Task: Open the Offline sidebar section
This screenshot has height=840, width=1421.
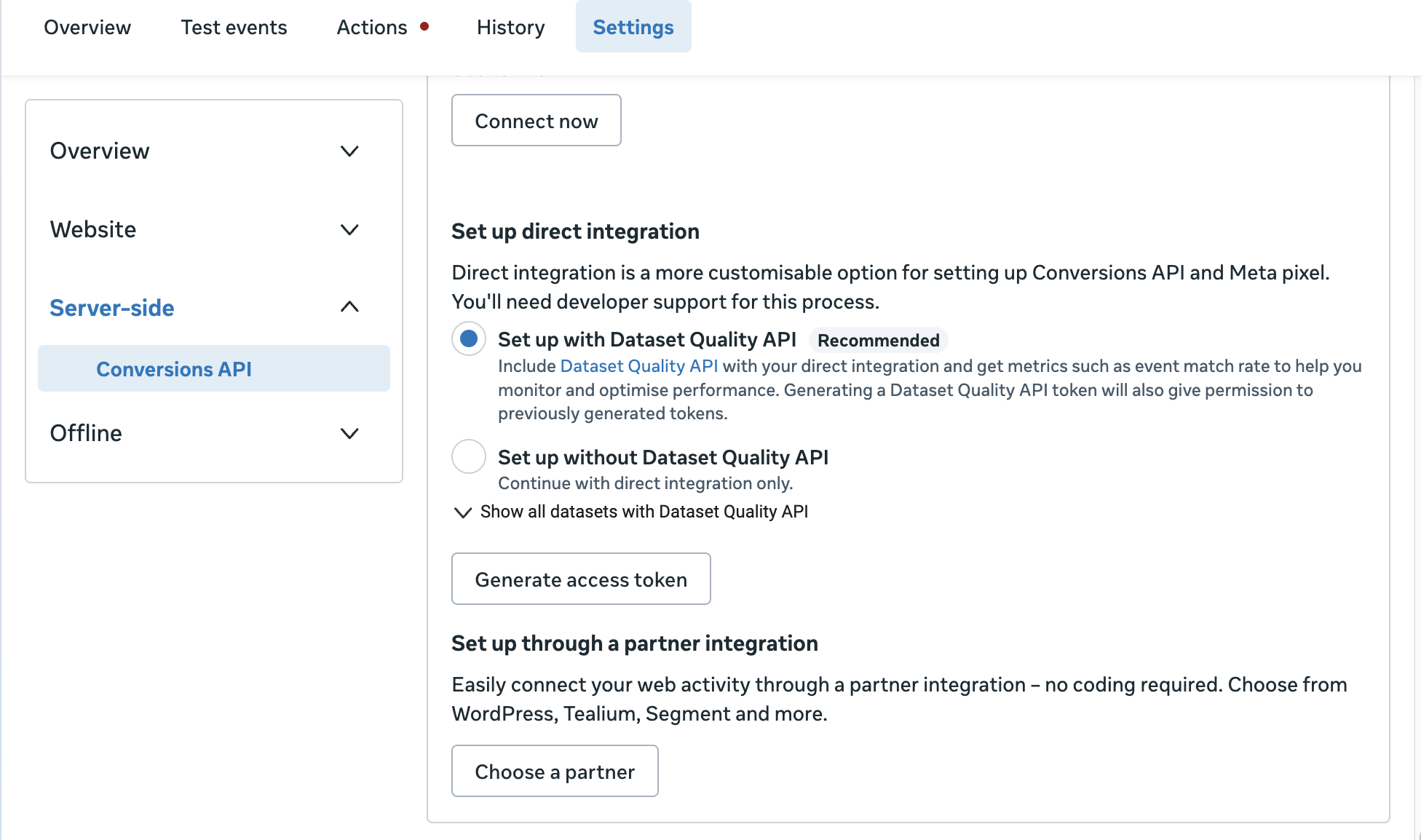Action: (x=86, y=433)
